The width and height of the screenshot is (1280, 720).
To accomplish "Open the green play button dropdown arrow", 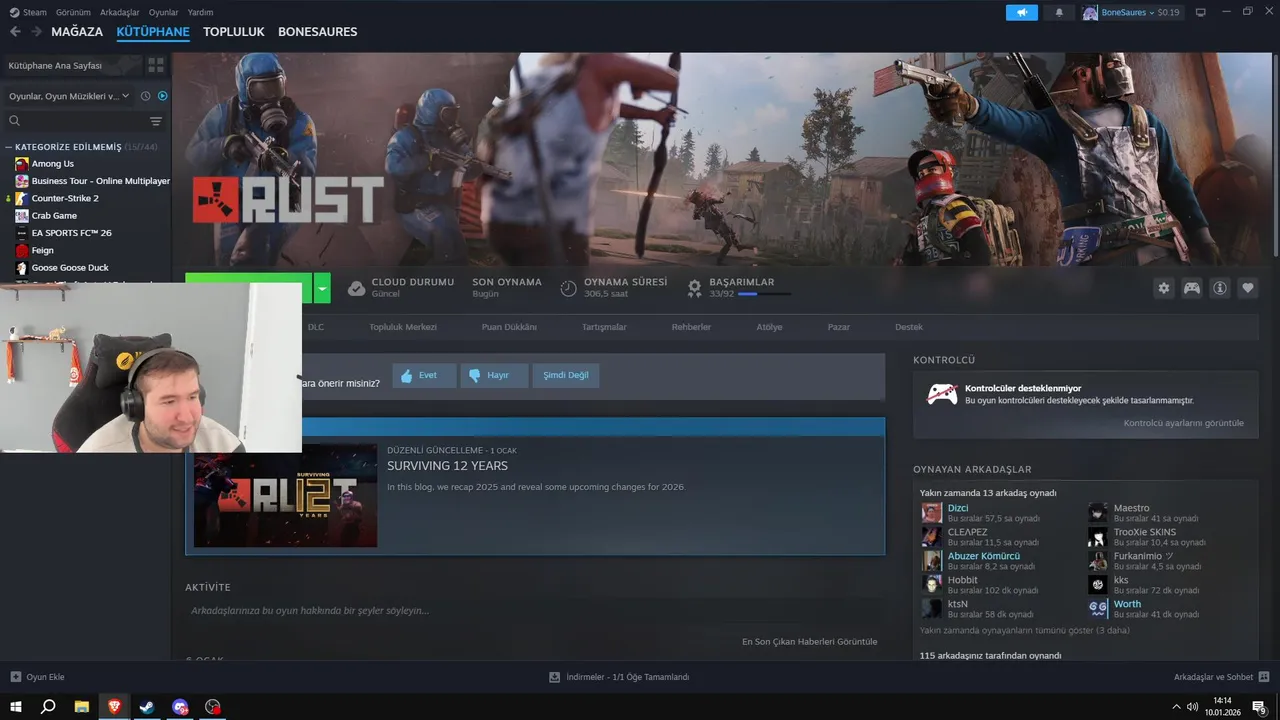I will point(322,288).
